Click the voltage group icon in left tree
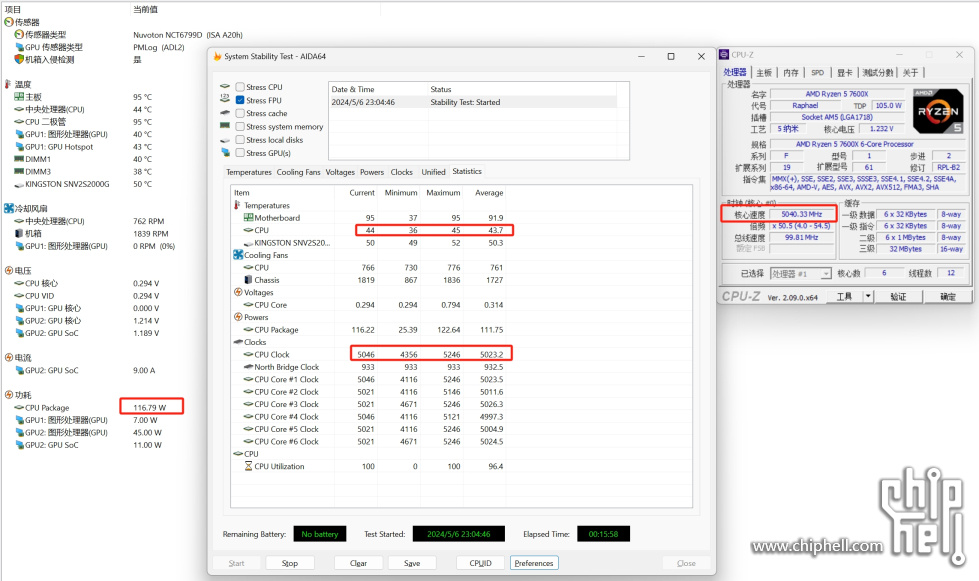The width and height of the screenshot is (979, 581). point(9,270)
